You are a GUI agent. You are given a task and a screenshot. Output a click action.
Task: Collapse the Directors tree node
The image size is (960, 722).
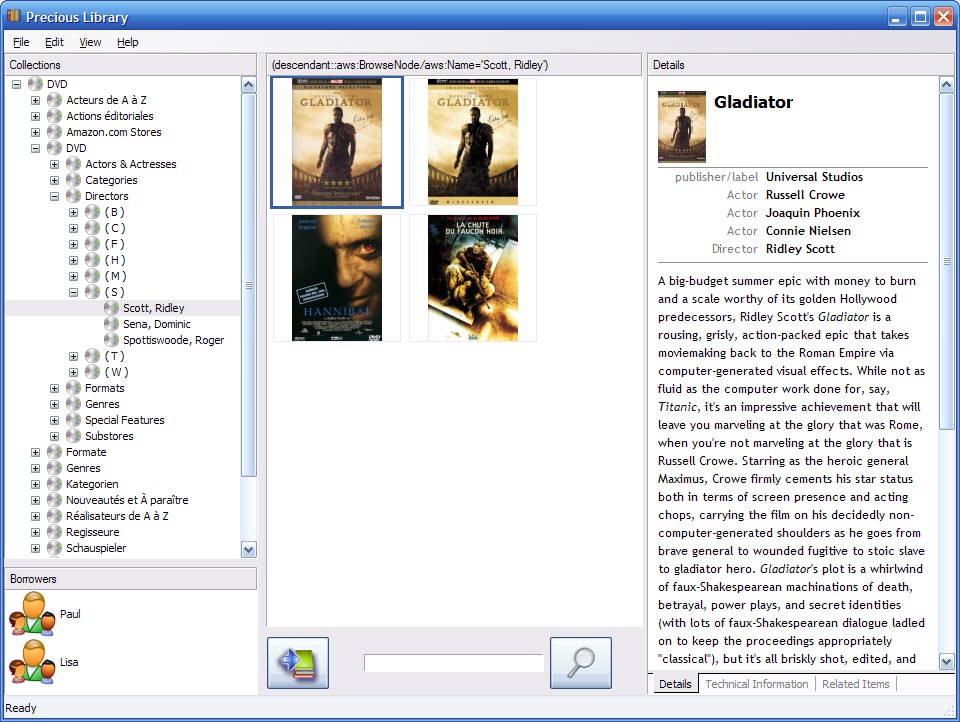pyautogui.click(x=54, y=196)
